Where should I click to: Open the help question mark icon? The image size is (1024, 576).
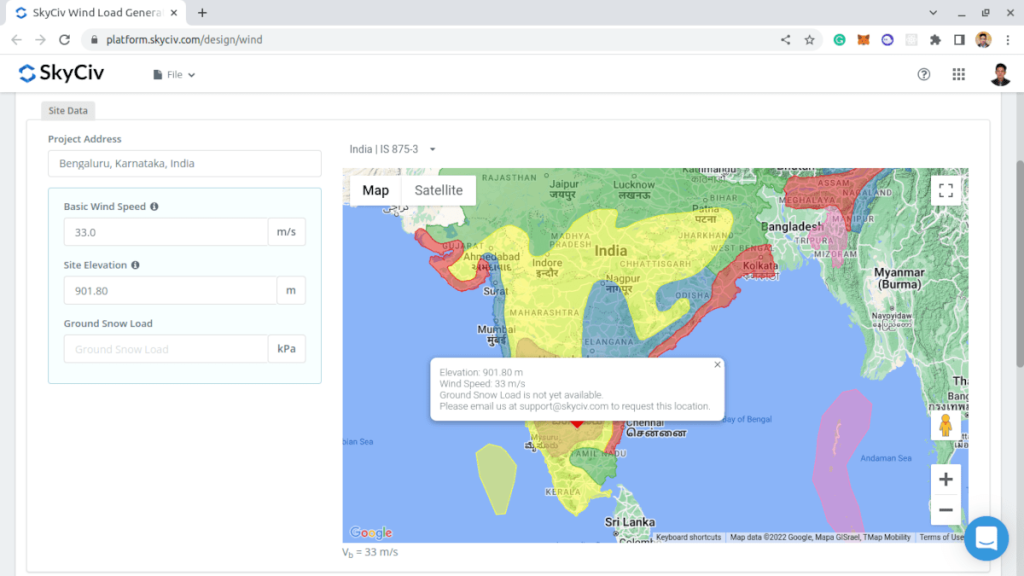click(923, 74)
